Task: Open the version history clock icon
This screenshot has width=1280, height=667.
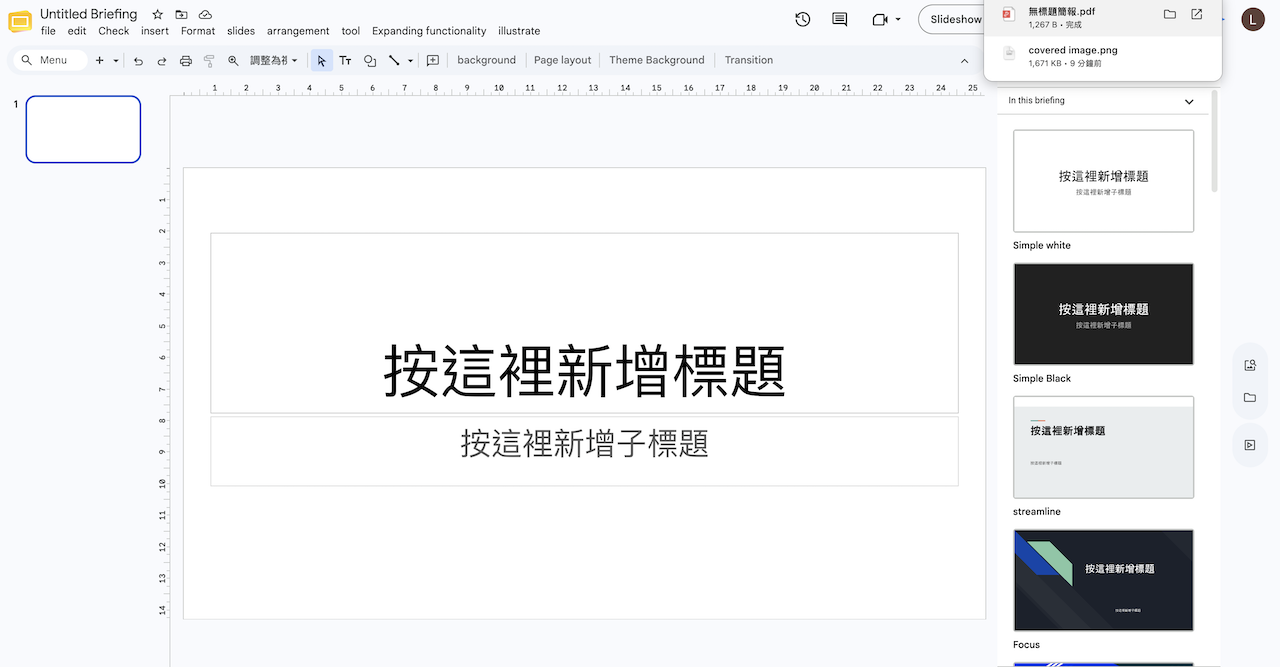Action: (802, 19)
